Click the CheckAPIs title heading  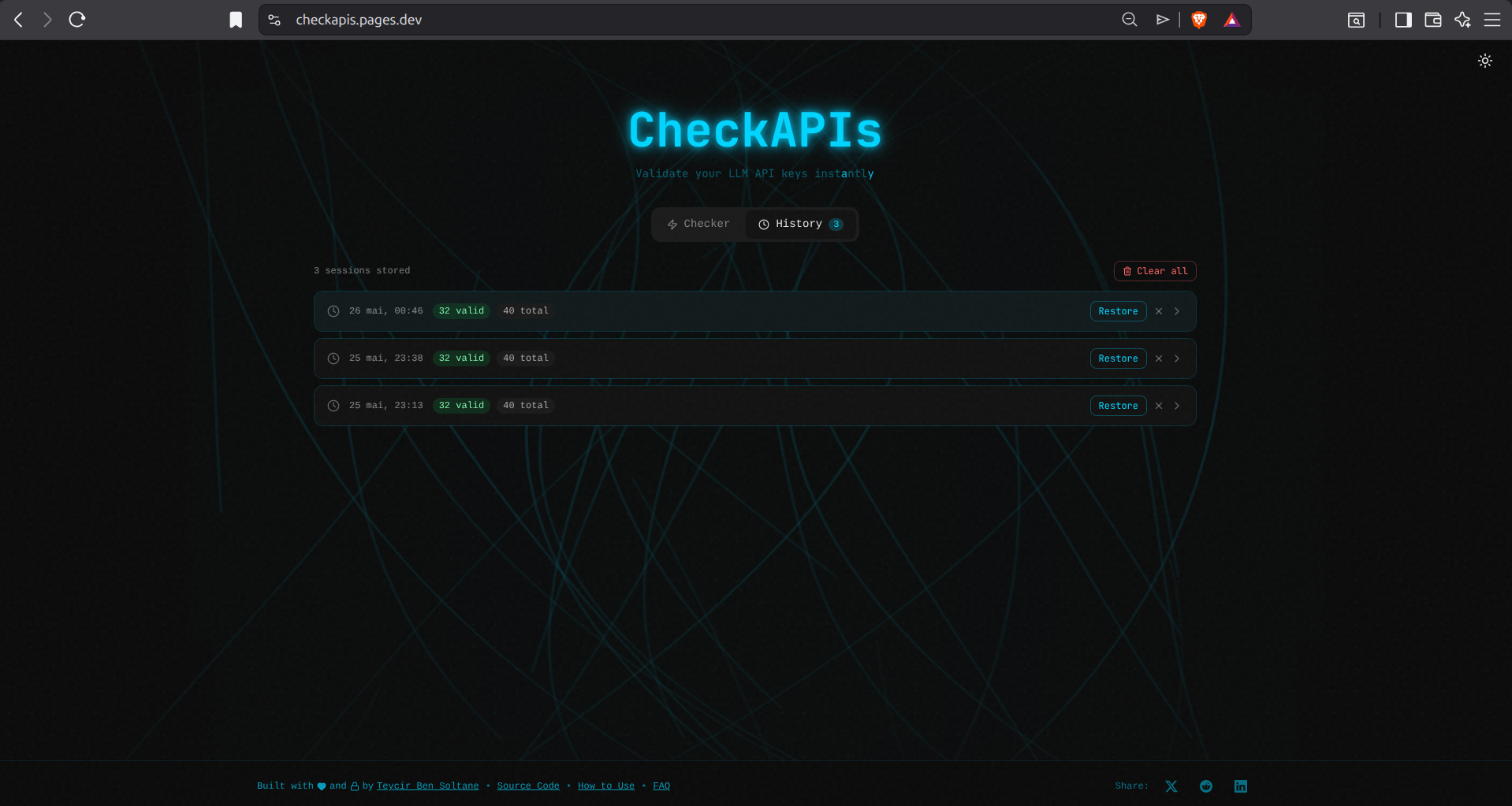[x=755, y=130]
